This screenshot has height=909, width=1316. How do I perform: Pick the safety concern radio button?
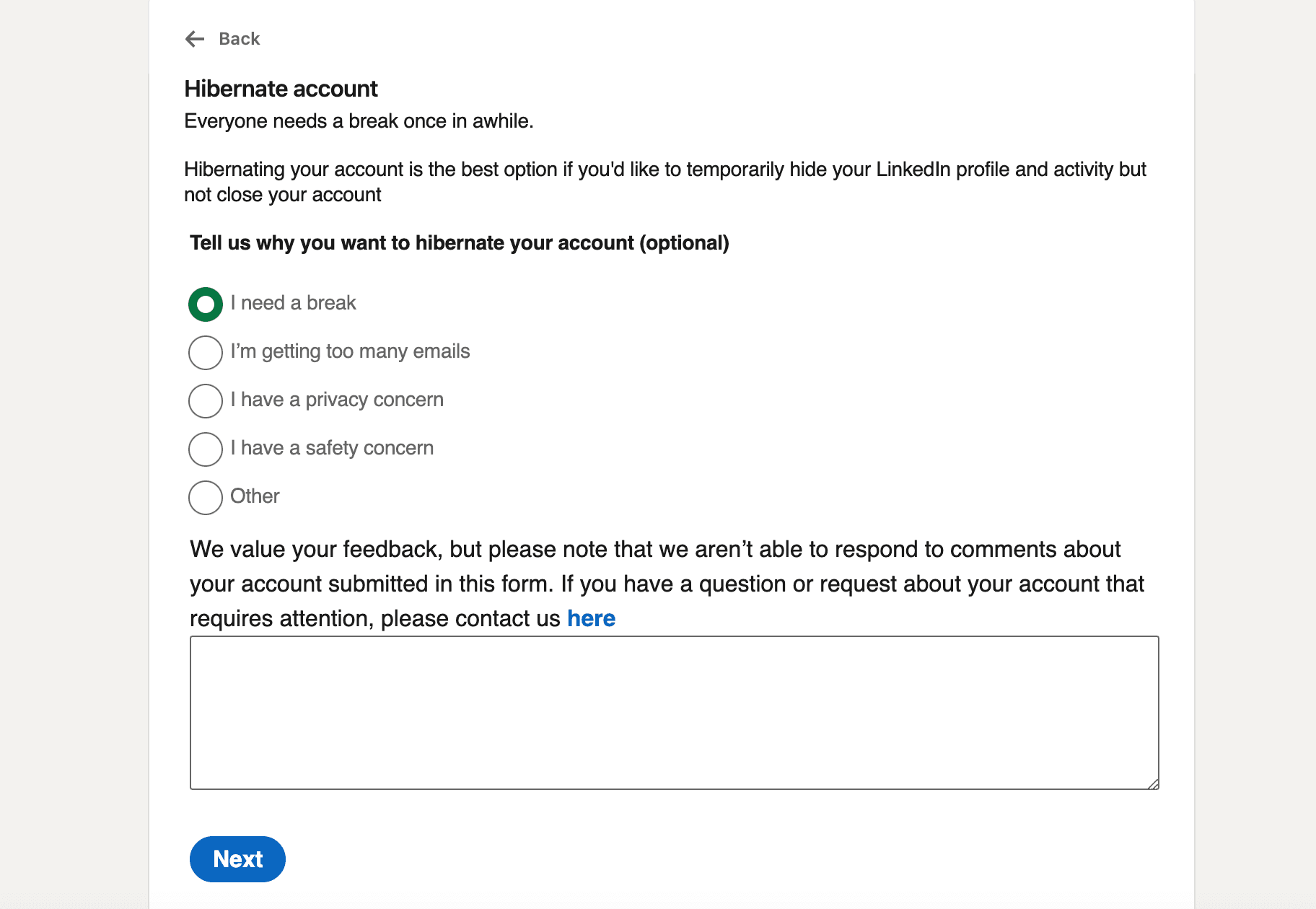coord(206,449)
